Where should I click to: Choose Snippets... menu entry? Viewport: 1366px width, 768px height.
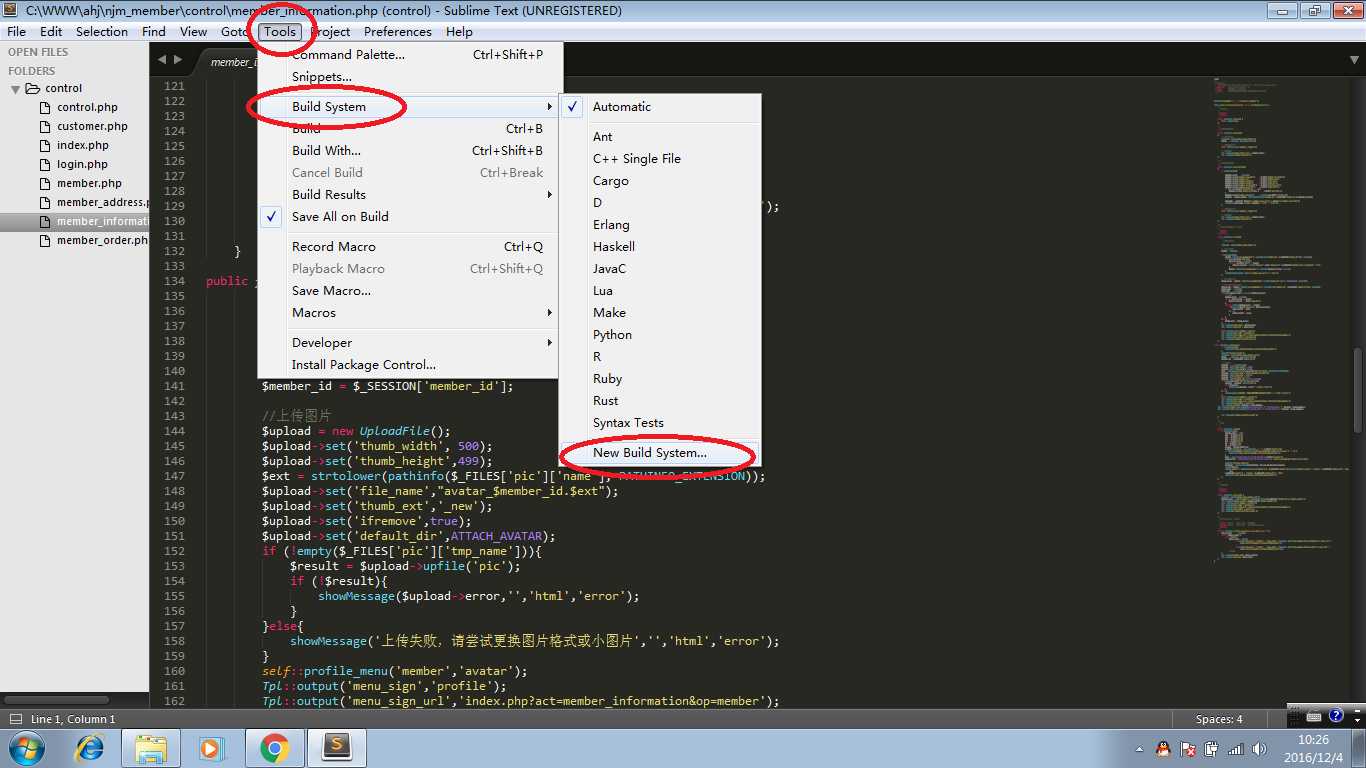coord(410,77)
